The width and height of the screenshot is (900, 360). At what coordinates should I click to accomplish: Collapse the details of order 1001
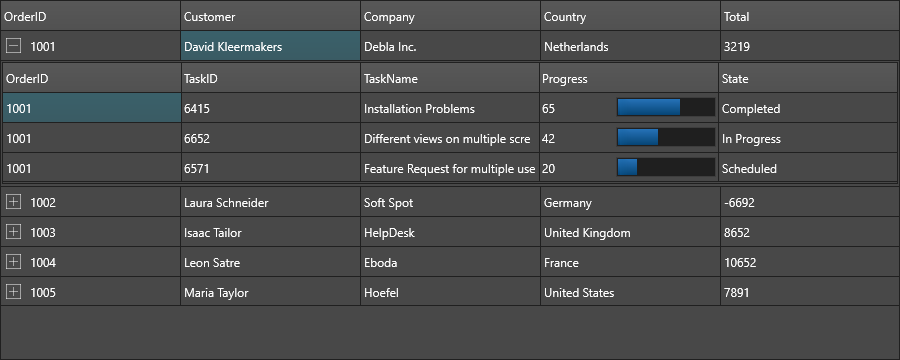coord(13,46)
